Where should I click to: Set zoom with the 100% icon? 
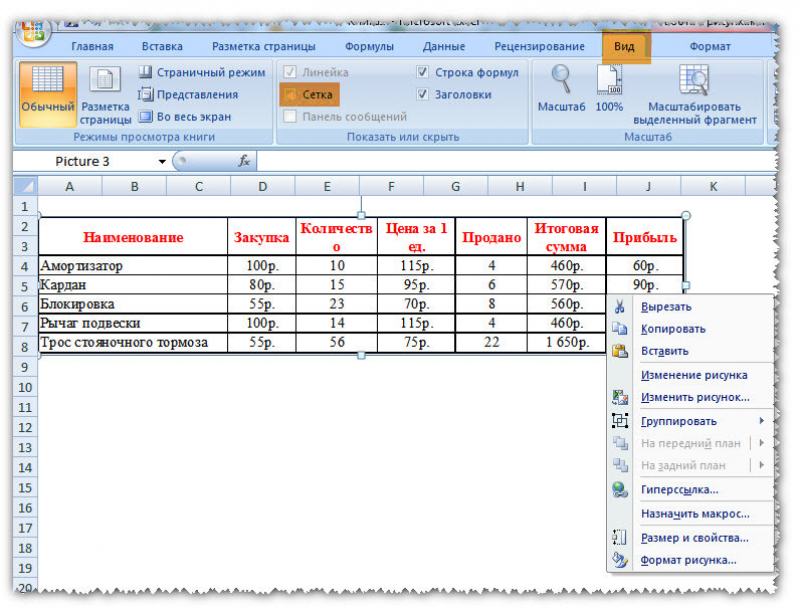[609, 80]
